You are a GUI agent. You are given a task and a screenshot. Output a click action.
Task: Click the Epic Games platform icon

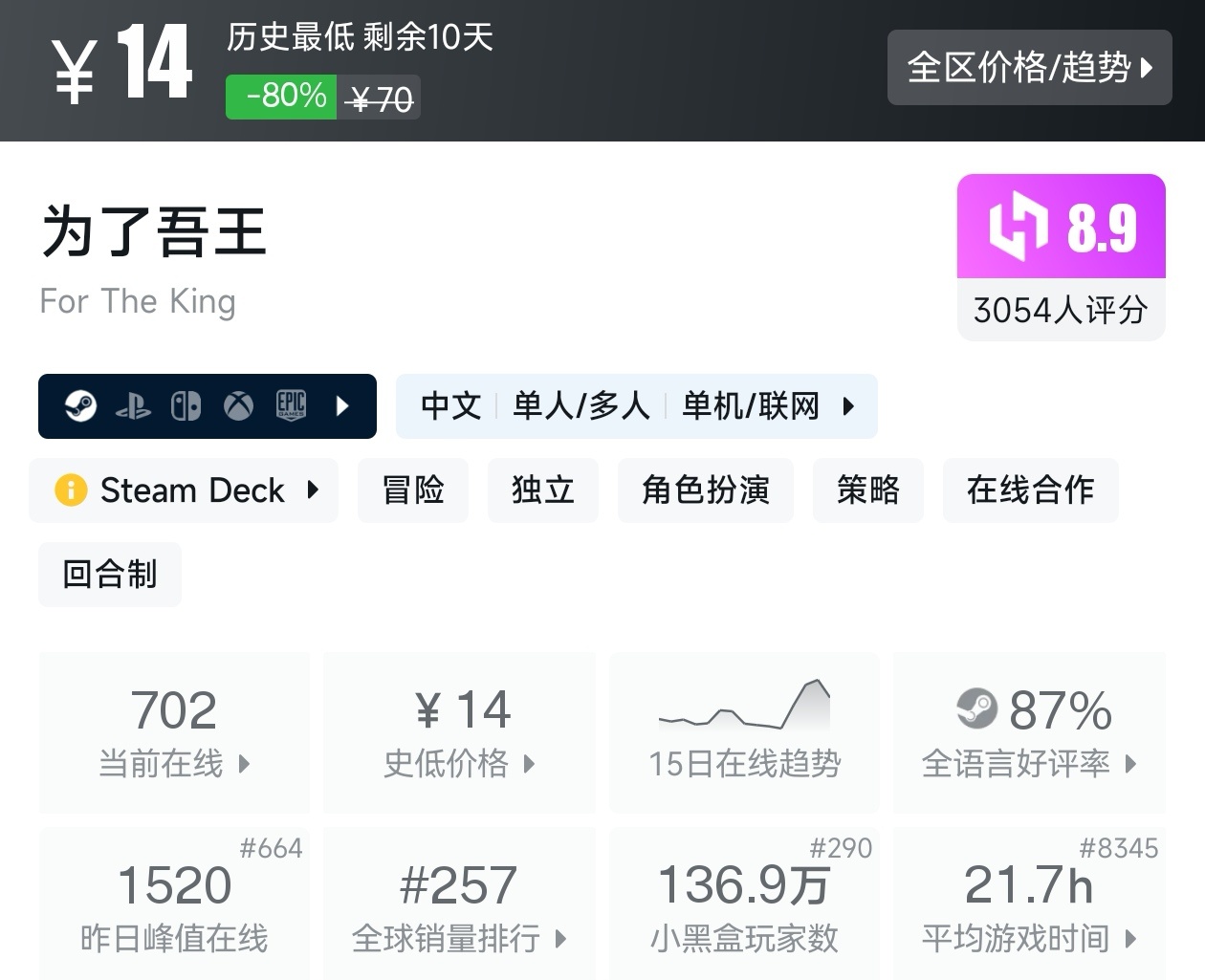(x=291, y=406)
